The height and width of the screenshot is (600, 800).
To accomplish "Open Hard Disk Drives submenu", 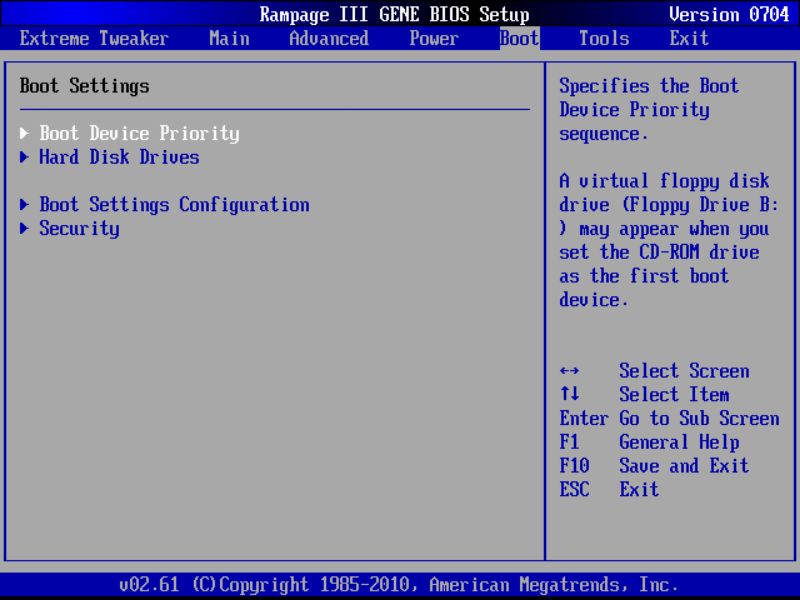I will [119, 157].
